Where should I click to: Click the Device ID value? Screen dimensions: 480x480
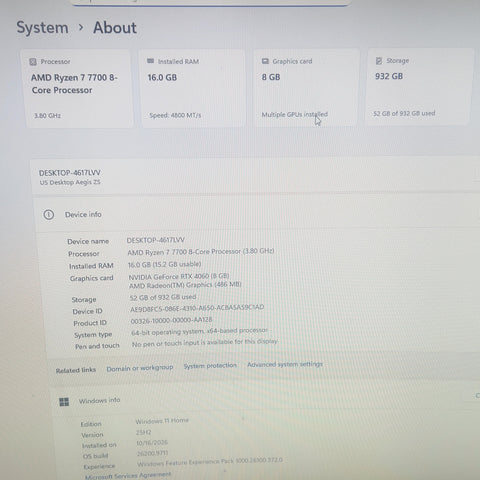point(197,308)
